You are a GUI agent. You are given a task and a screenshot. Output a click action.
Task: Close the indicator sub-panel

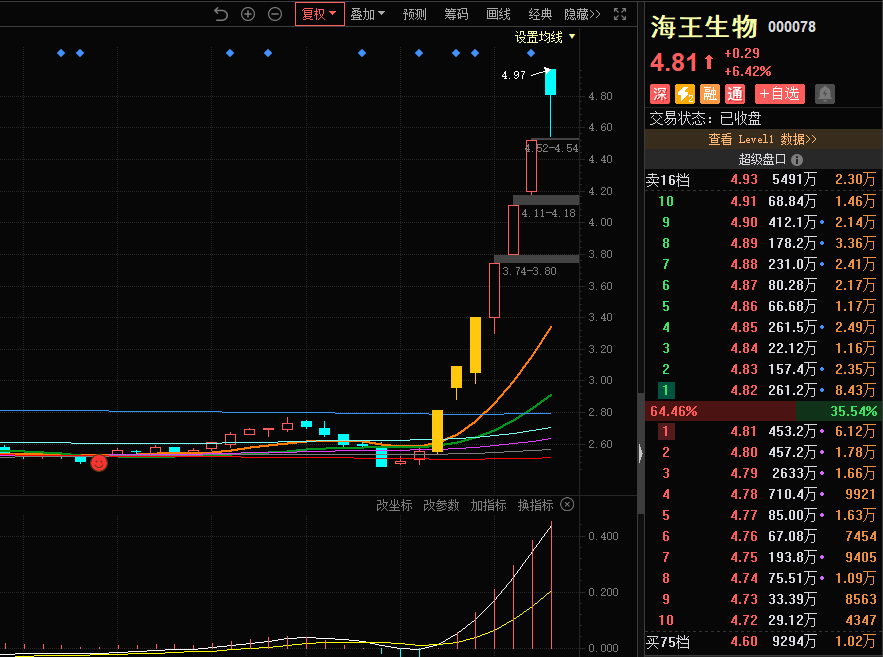tap(567, 505)
